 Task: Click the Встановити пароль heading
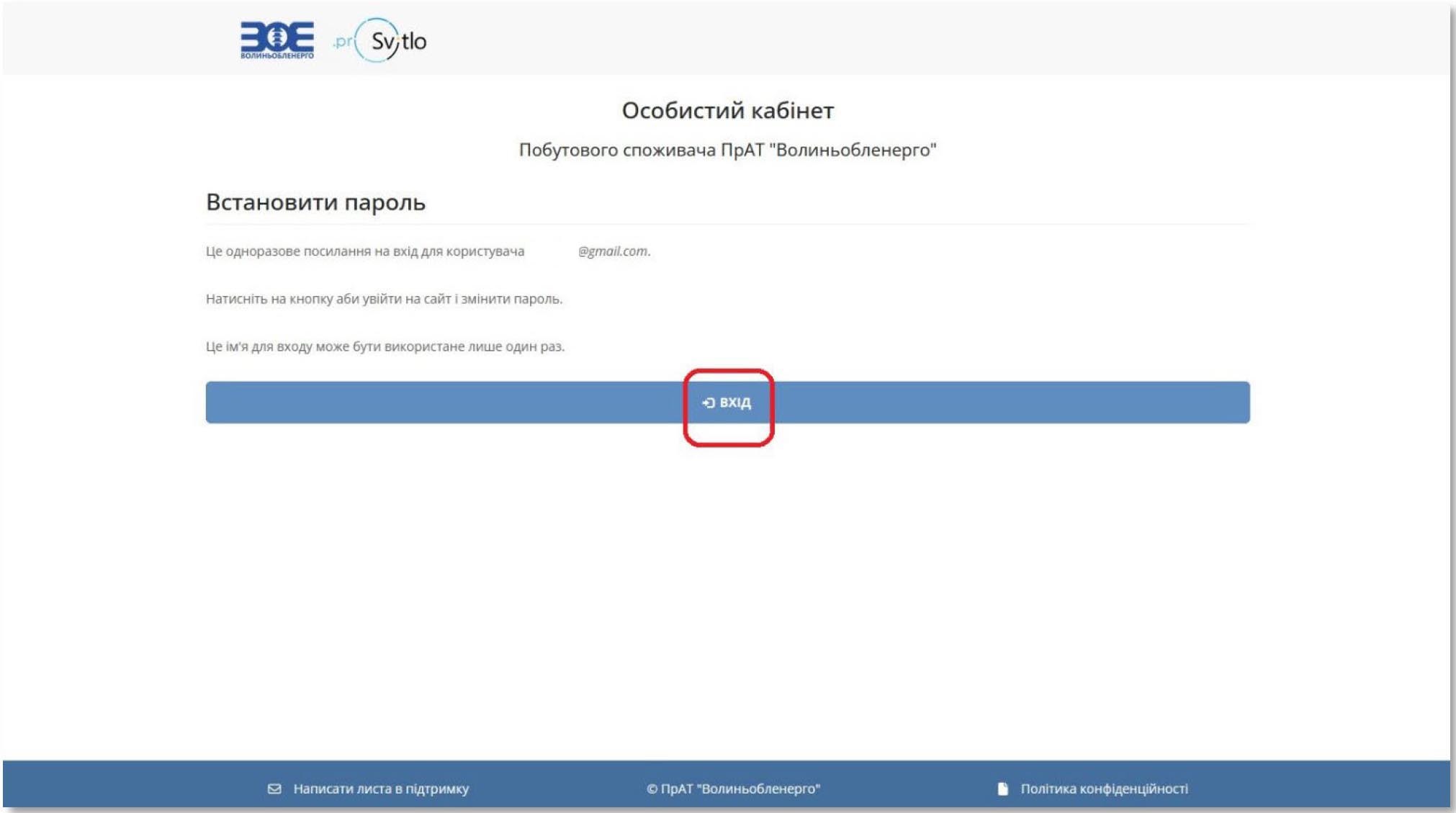[315, 202]
